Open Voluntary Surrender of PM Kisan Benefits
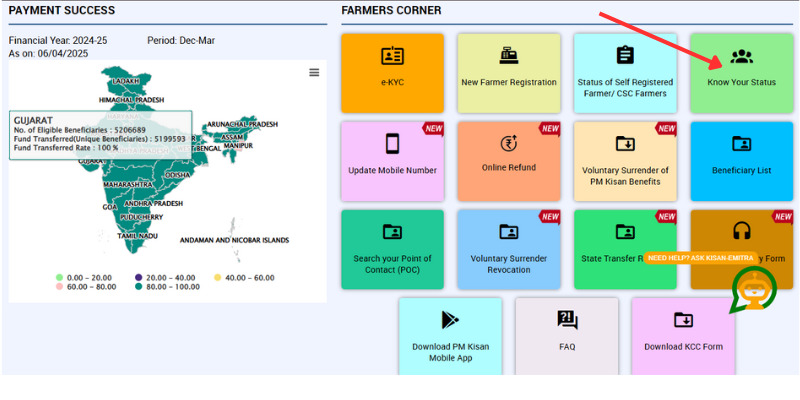The width and height of the screenshot is (800, 400). click(625, 161)
